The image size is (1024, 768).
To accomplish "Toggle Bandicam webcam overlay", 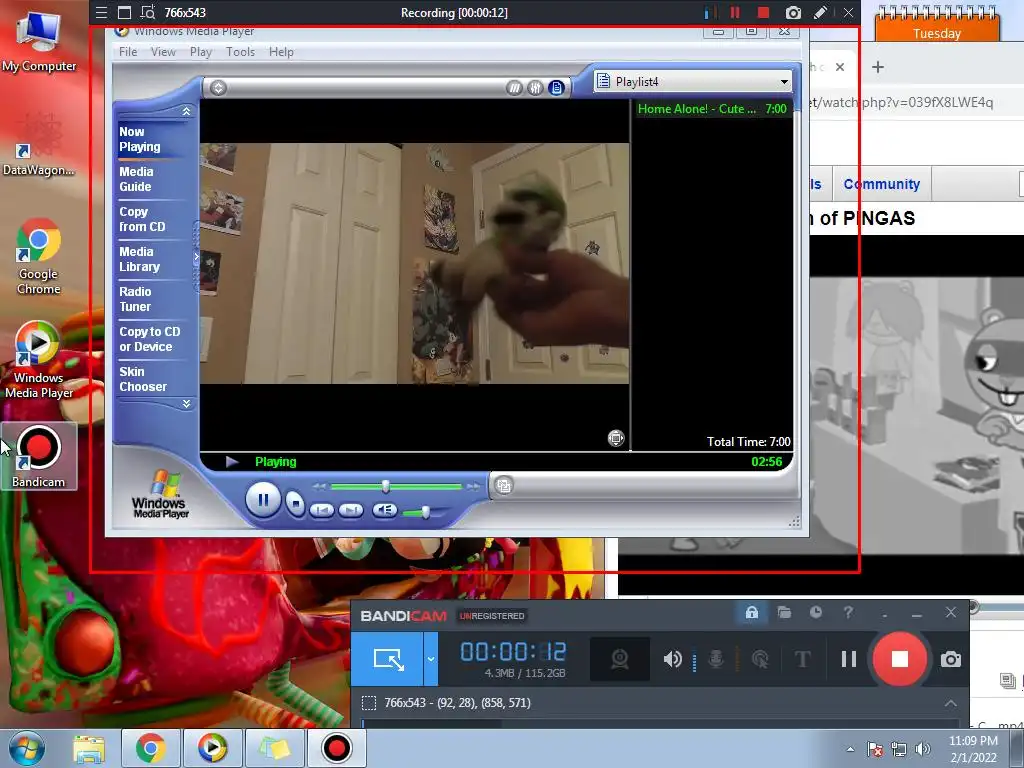I will (619, 659).
